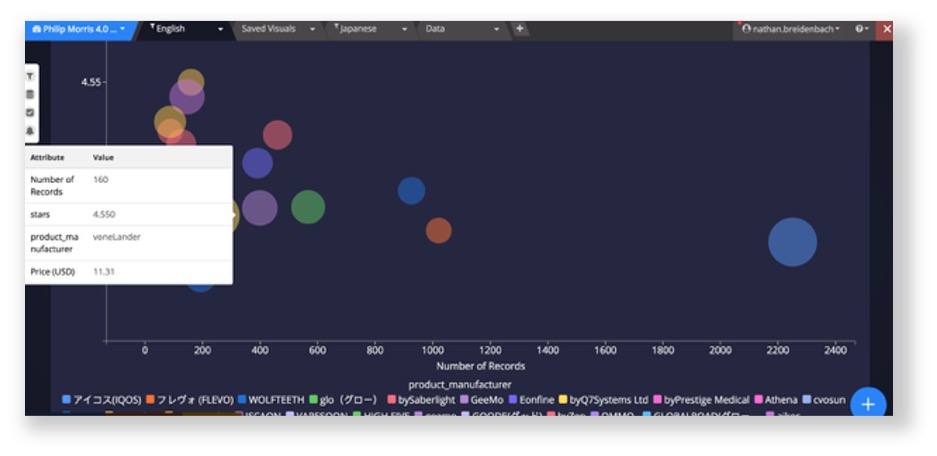The width and height of the screenshot is (937, 456).
Task: Open the bell alerts icon in left toolbar
Action: pyautogui.click(x=30, y=131)
